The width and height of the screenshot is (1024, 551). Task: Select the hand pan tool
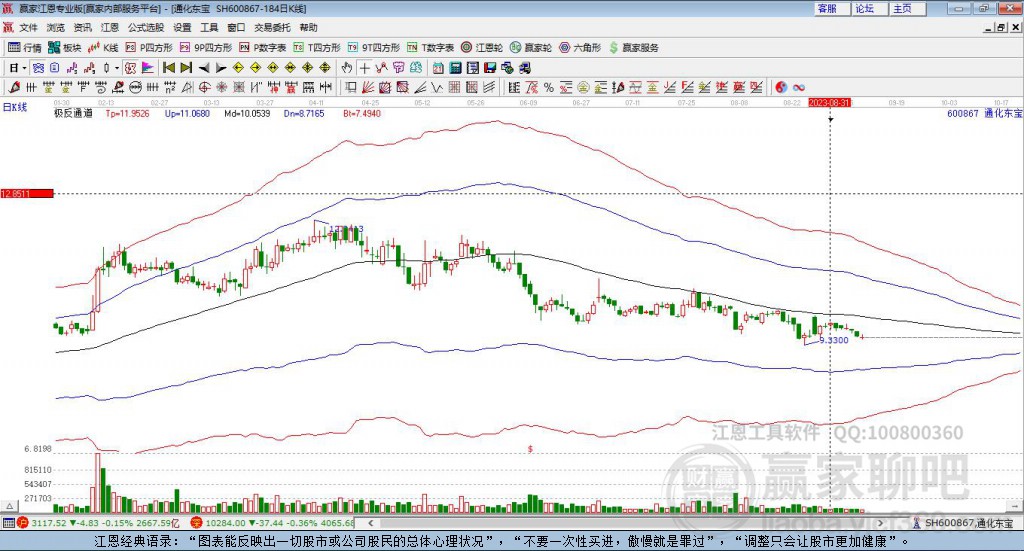click(x=347, y=68)
